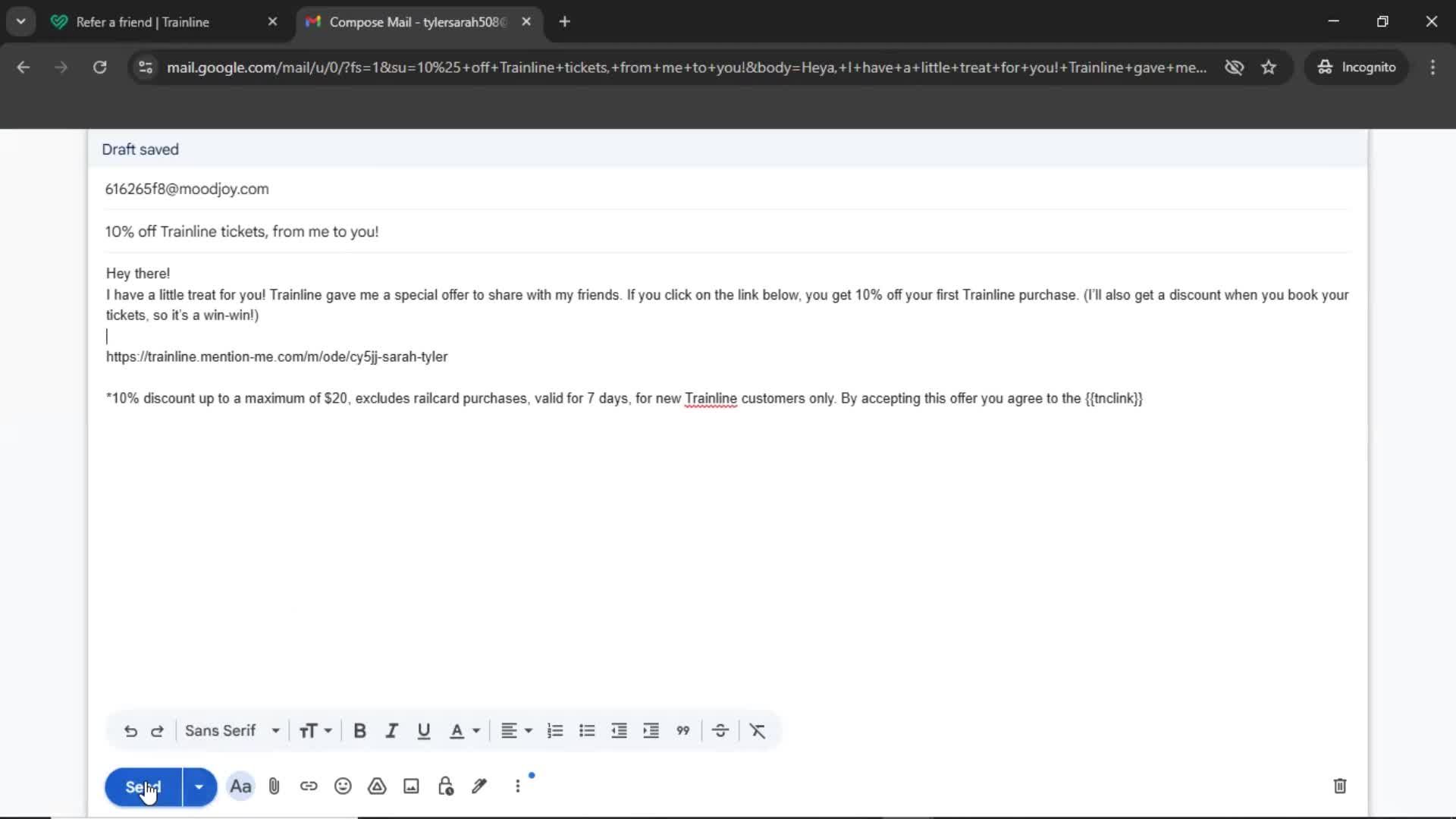Toggle bold formatting

[x=360, y=730]
